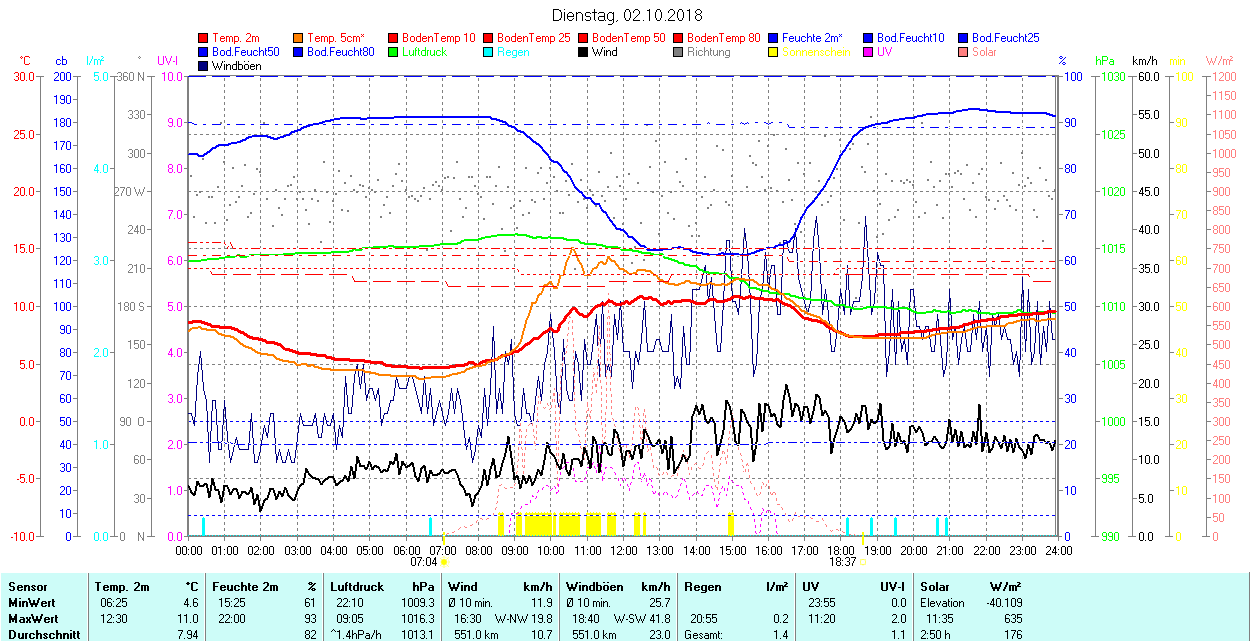Viewport: 1250px width, 641px height.
Task: Select the yellow Sonnenschein legend square
Action: coord(774,52)
